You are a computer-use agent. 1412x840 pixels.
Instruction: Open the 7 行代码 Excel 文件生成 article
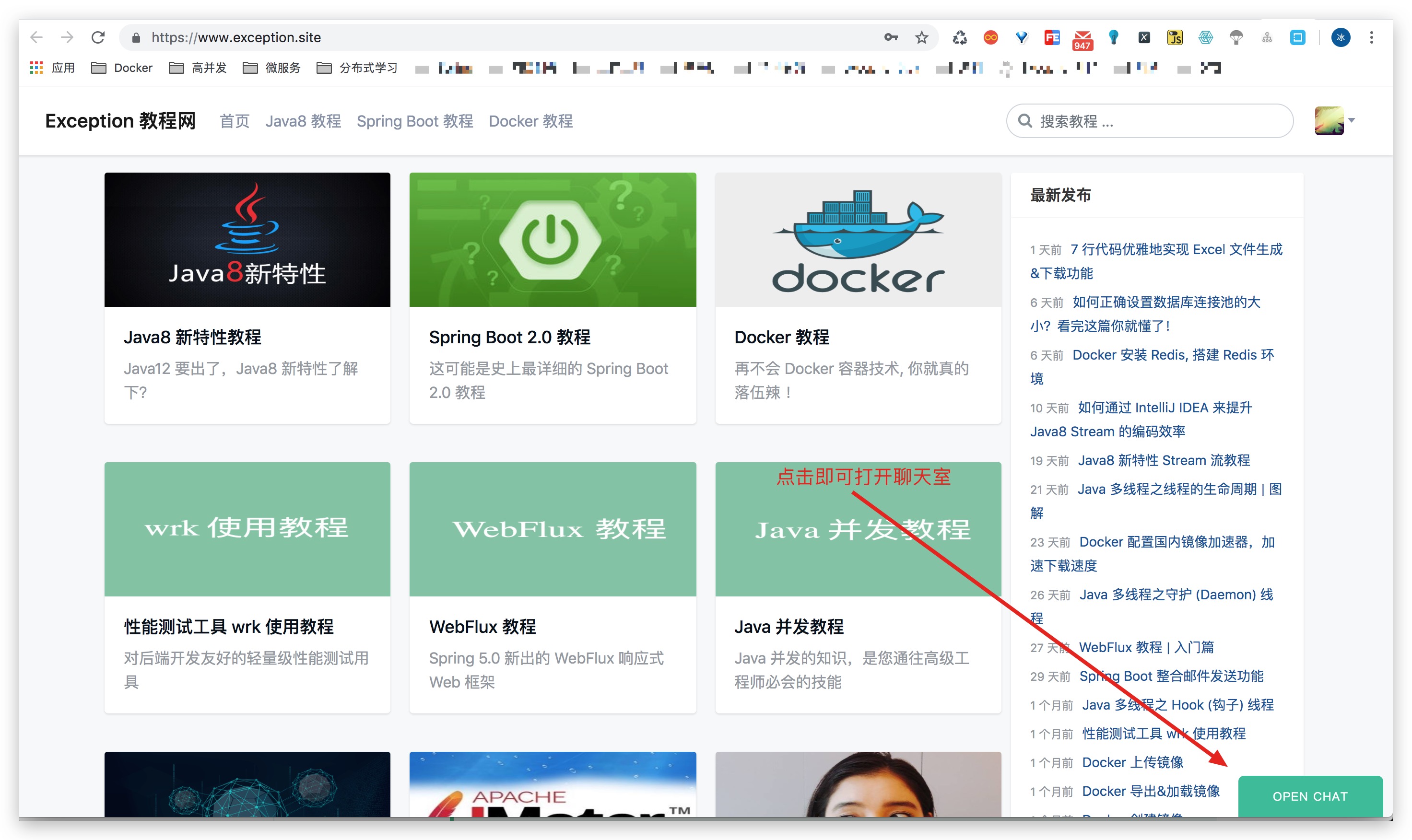coord(1176,250)
